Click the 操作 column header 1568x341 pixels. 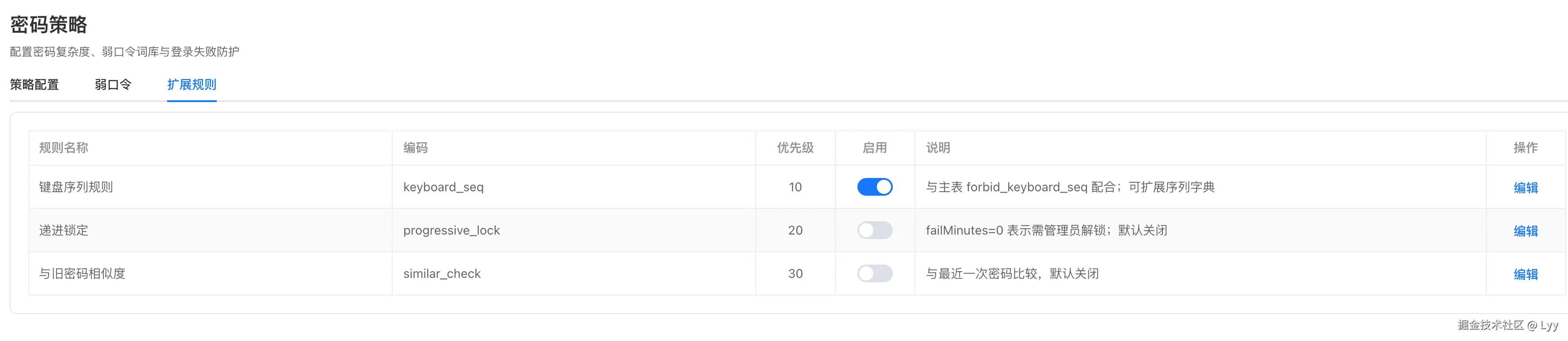[x=1526, y=148]
